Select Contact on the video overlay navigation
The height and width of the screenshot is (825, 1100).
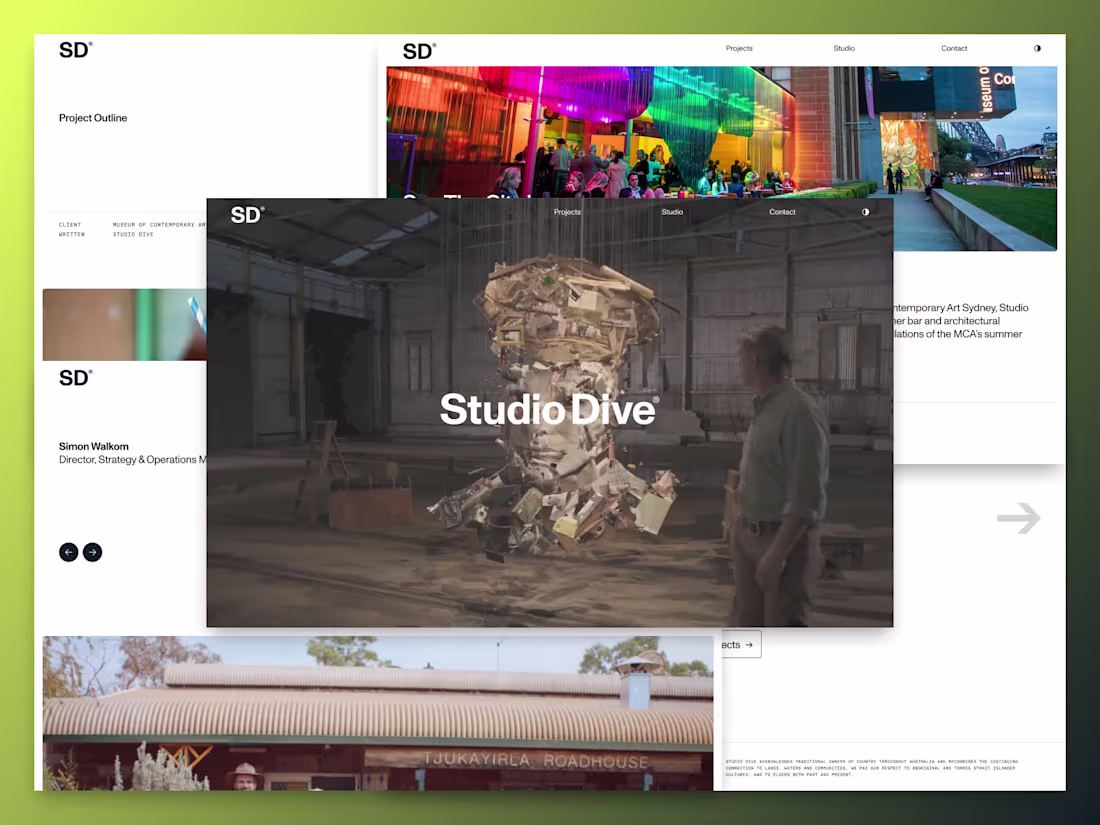(x=782, y=211)
